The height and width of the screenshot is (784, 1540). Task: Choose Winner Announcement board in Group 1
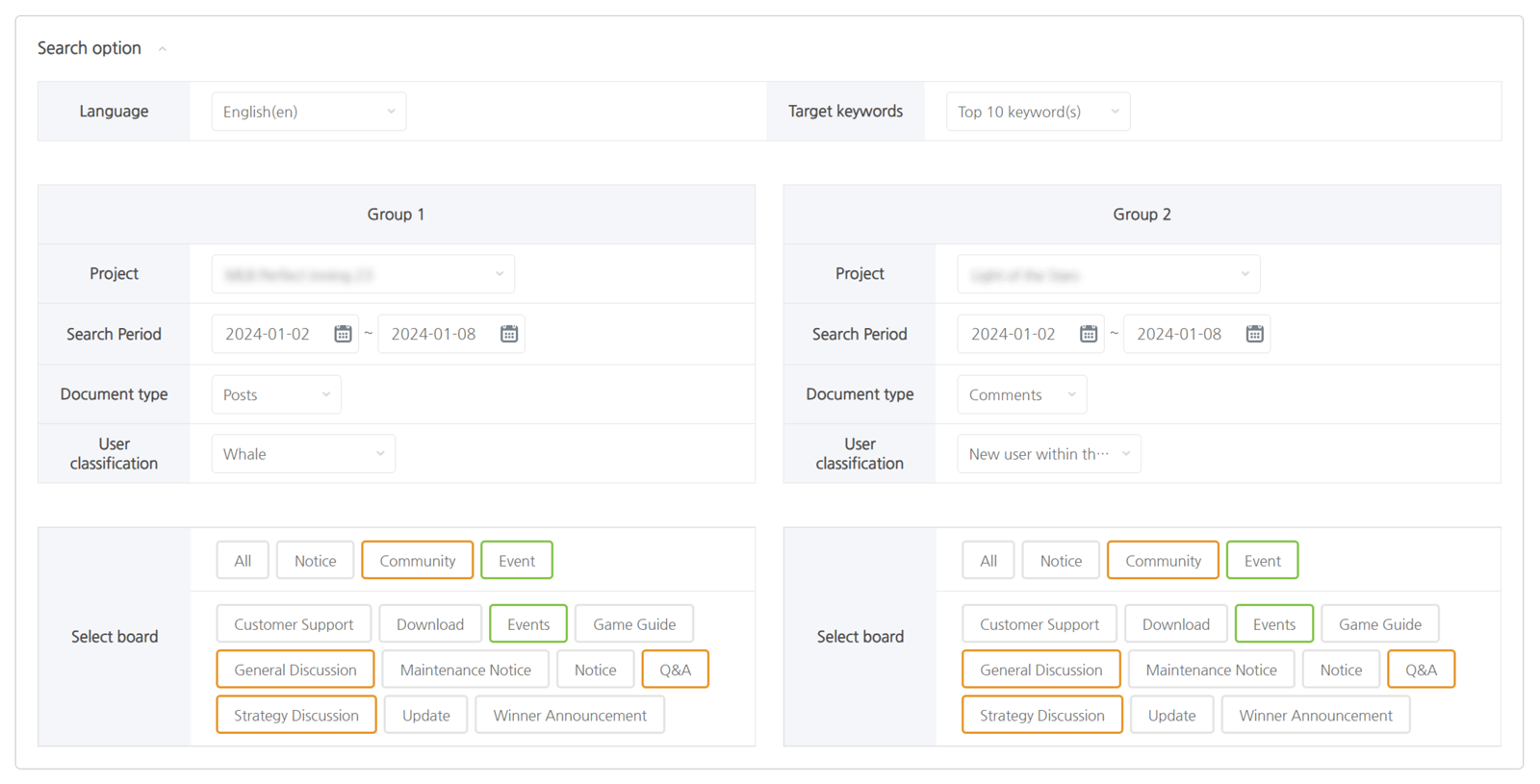pyautogui.click(x=569, y=716)
